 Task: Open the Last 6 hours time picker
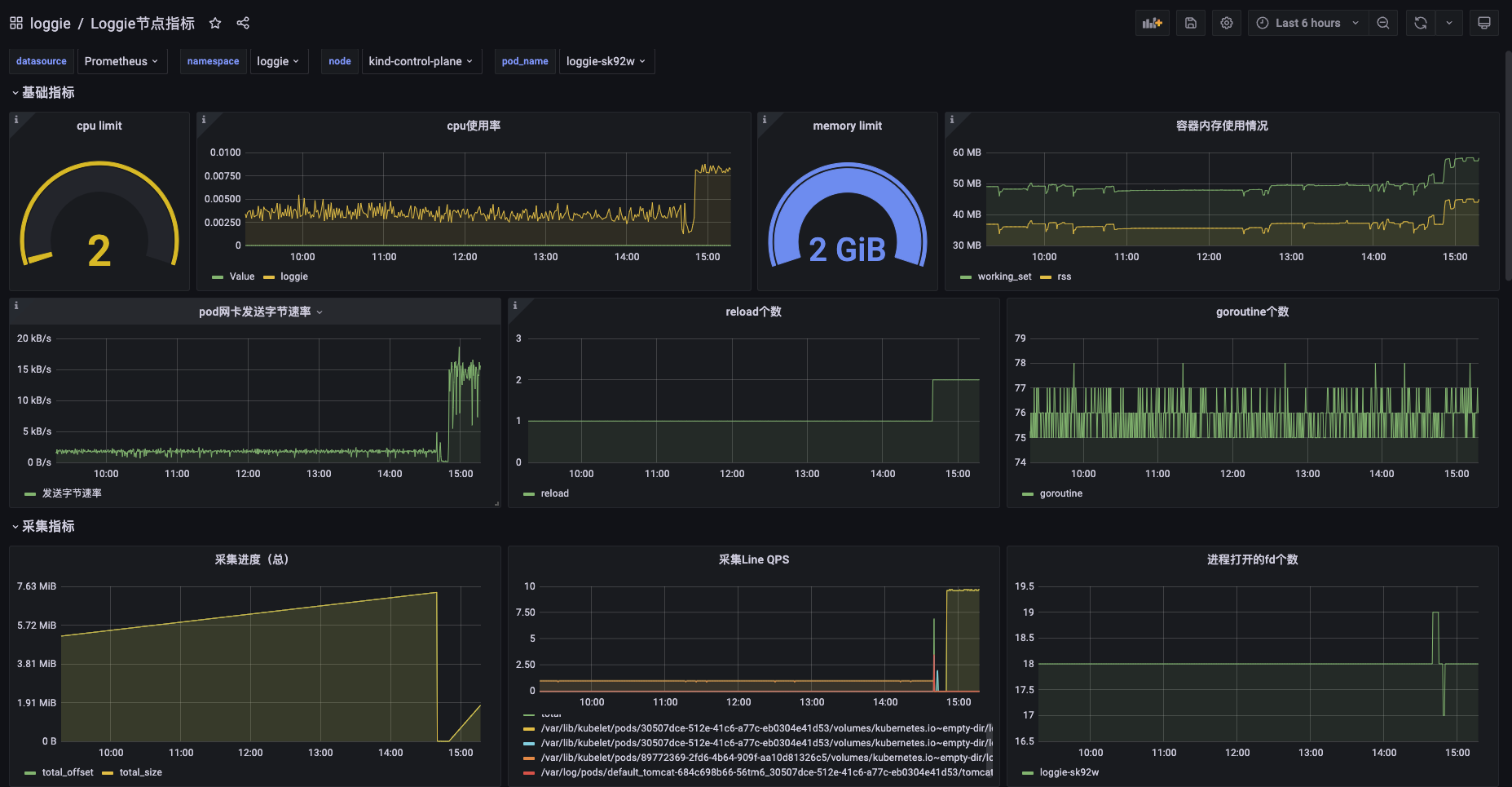[1307, 22]
